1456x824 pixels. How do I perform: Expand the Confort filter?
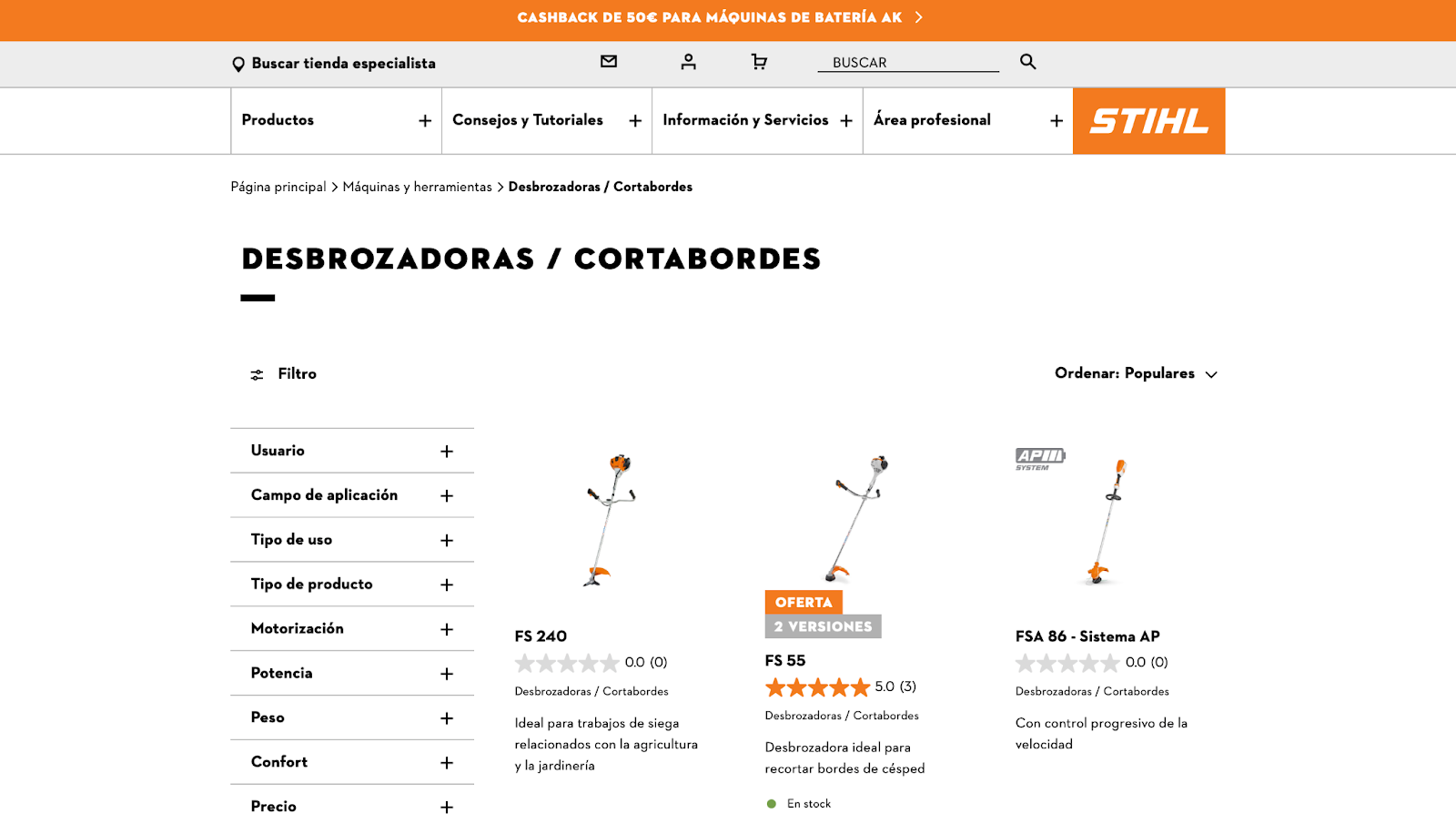click(x=352, y=762)
